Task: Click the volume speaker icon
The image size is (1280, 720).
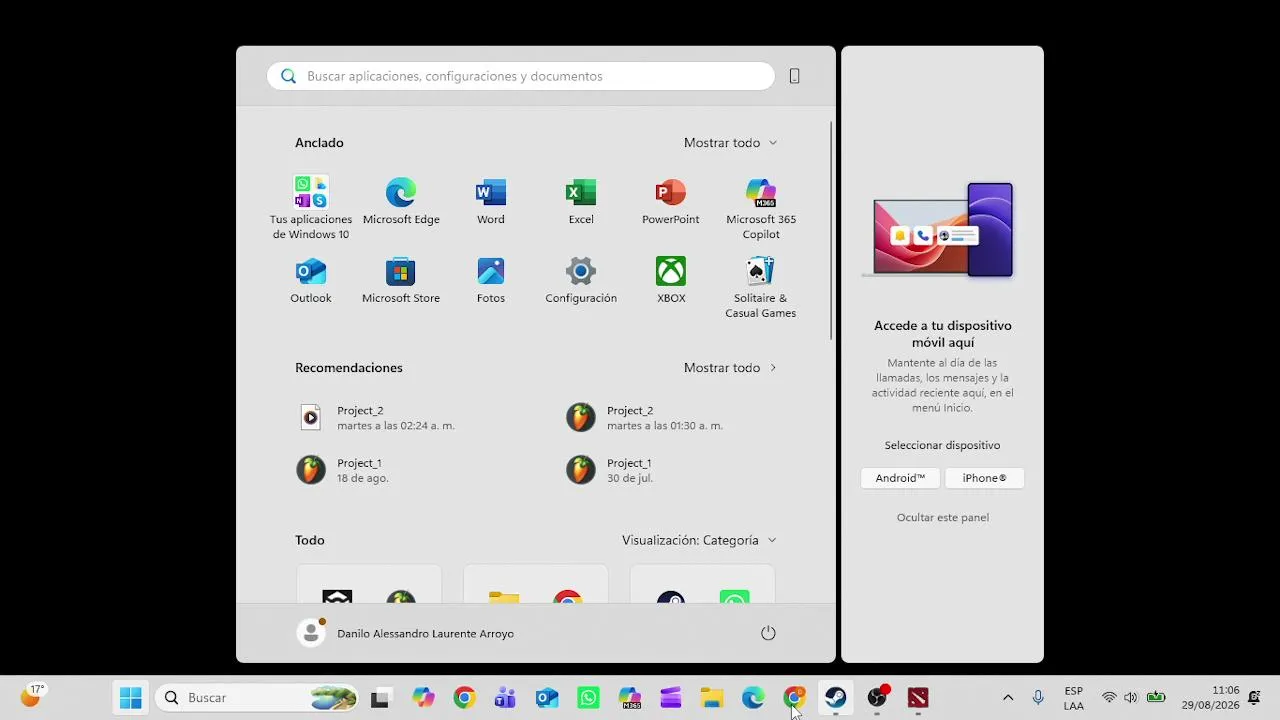Action: [x=1131, y=698]
